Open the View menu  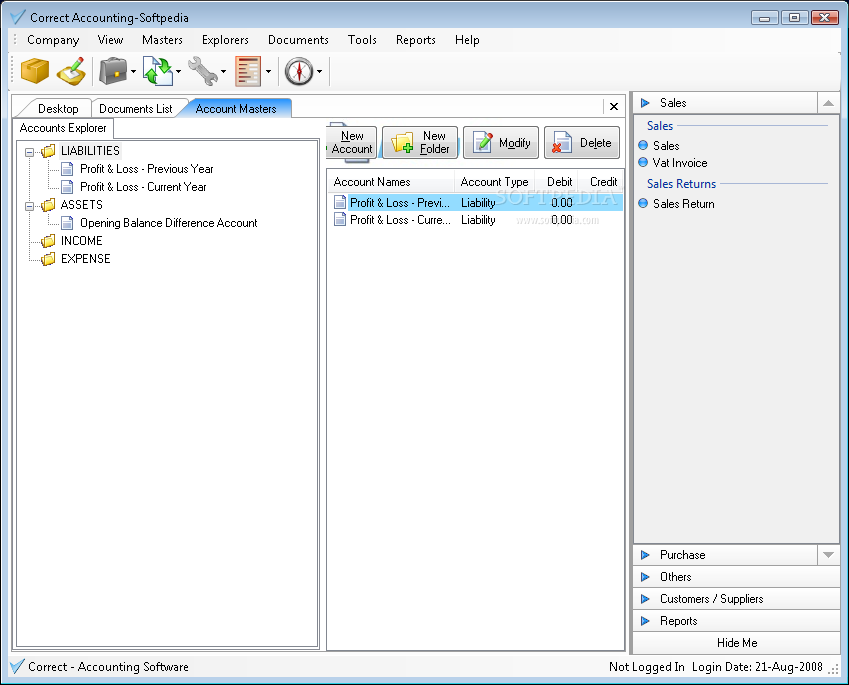click(x=110, y=40)
